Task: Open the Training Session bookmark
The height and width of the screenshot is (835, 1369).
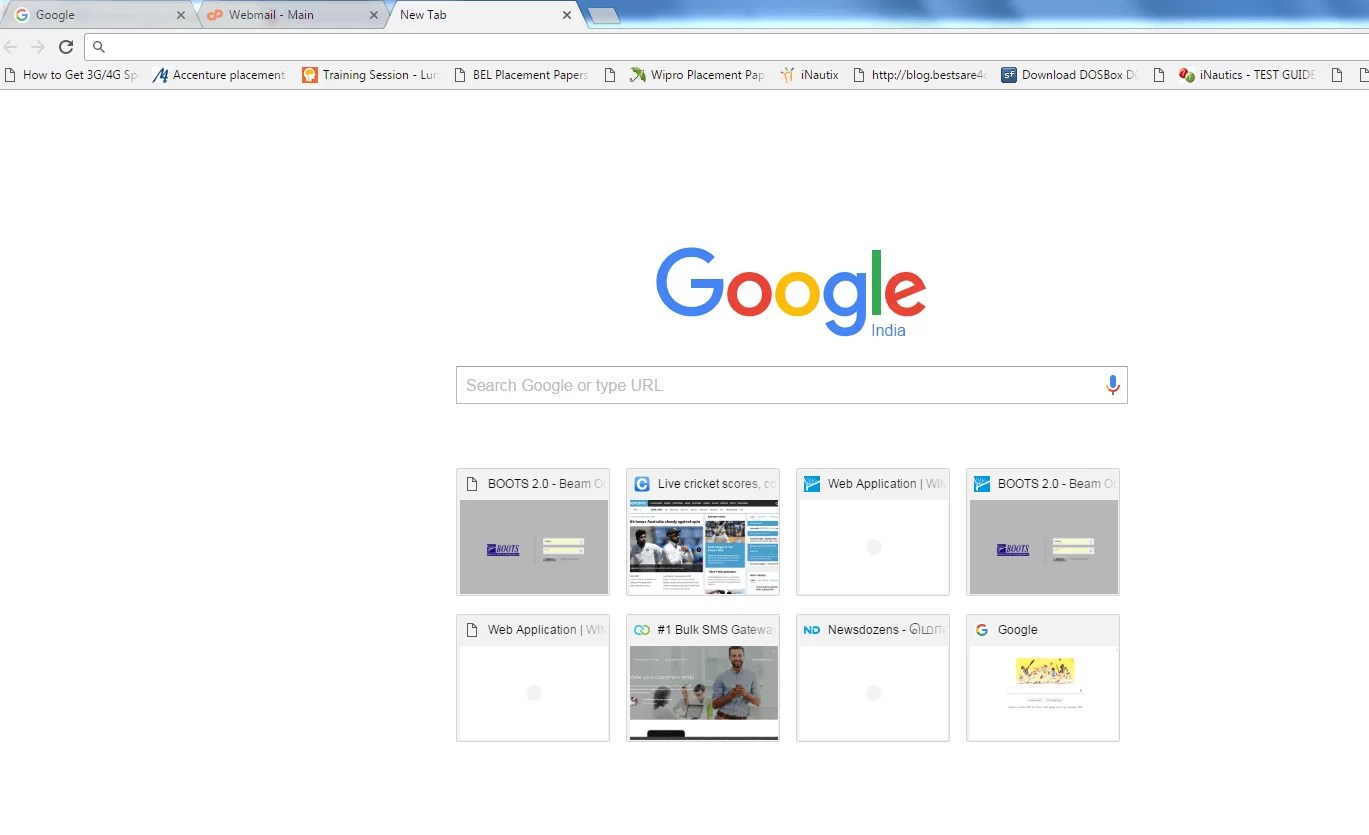Action: coord(370,75)
